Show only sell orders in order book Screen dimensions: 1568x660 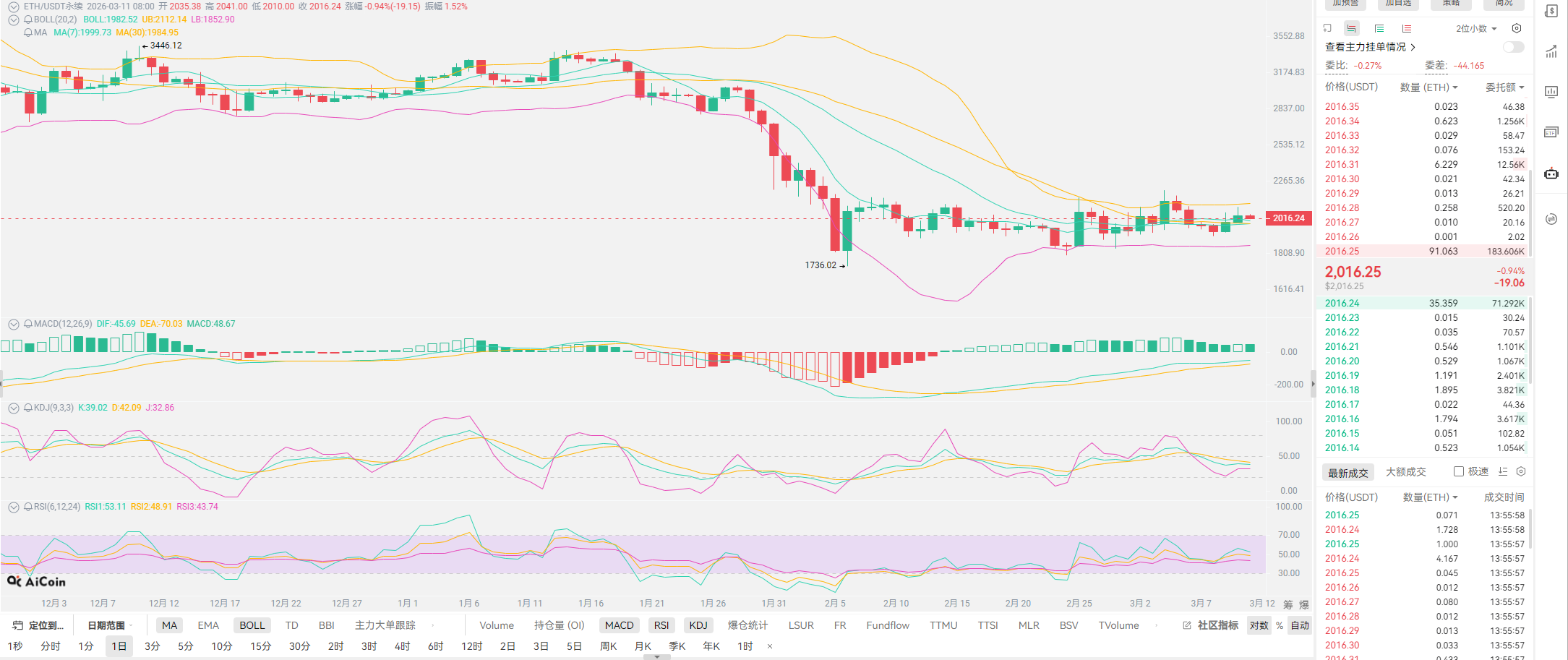[1406, 28]
